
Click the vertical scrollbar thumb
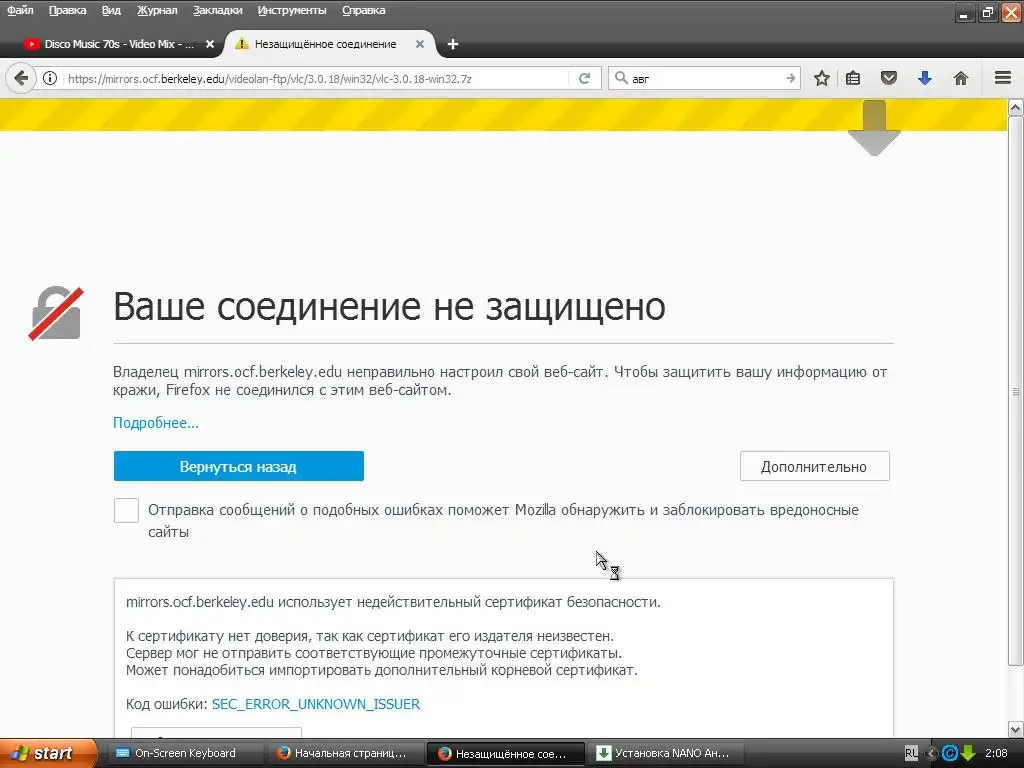point(1016,392)
